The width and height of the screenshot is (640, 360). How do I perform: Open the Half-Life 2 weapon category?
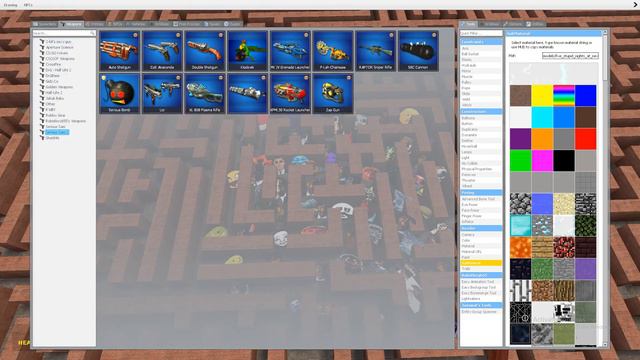pos(54,93)
